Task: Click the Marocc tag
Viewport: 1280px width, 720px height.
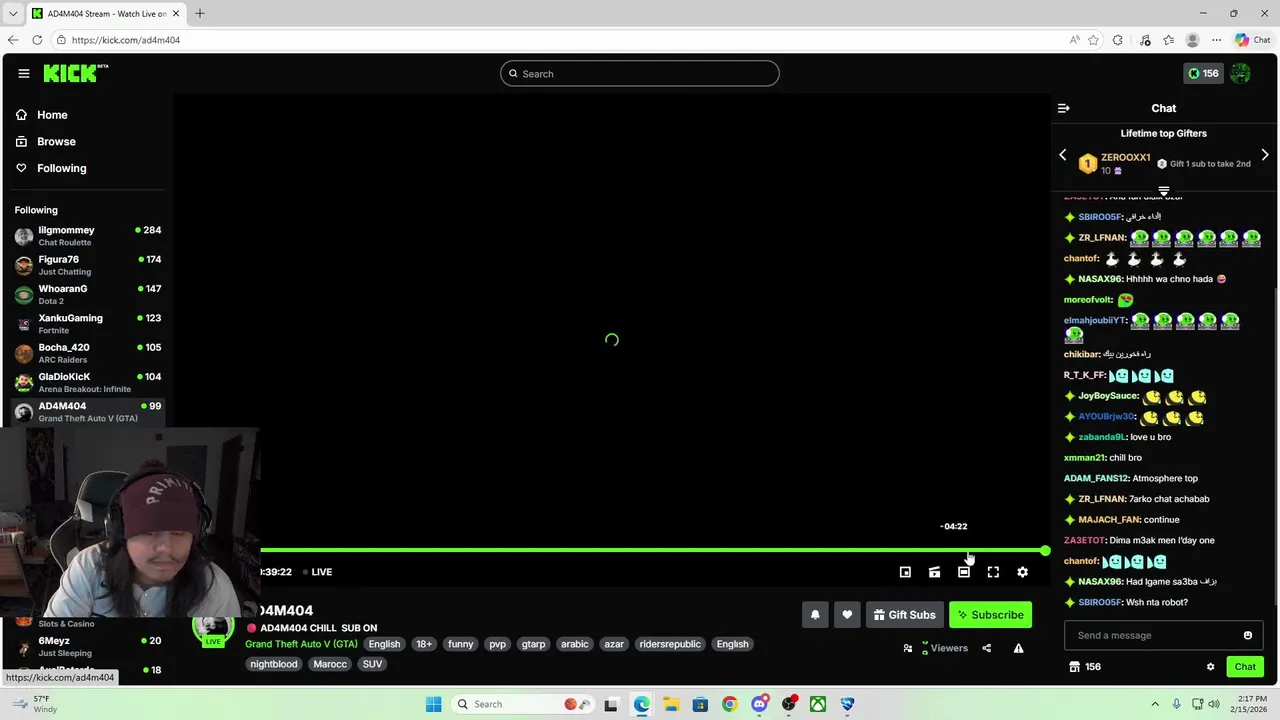Action: [330, 664]
